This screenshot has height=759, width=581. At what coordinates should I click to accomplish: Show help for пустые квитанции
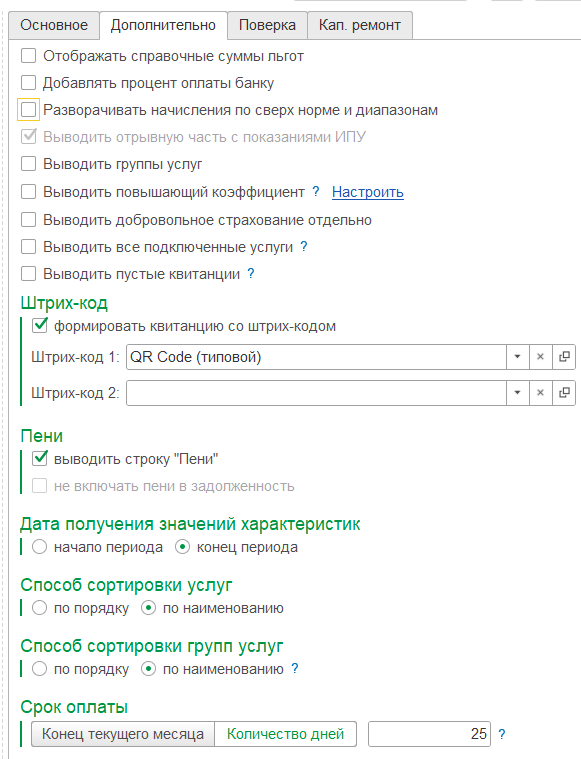coord(251,274)
